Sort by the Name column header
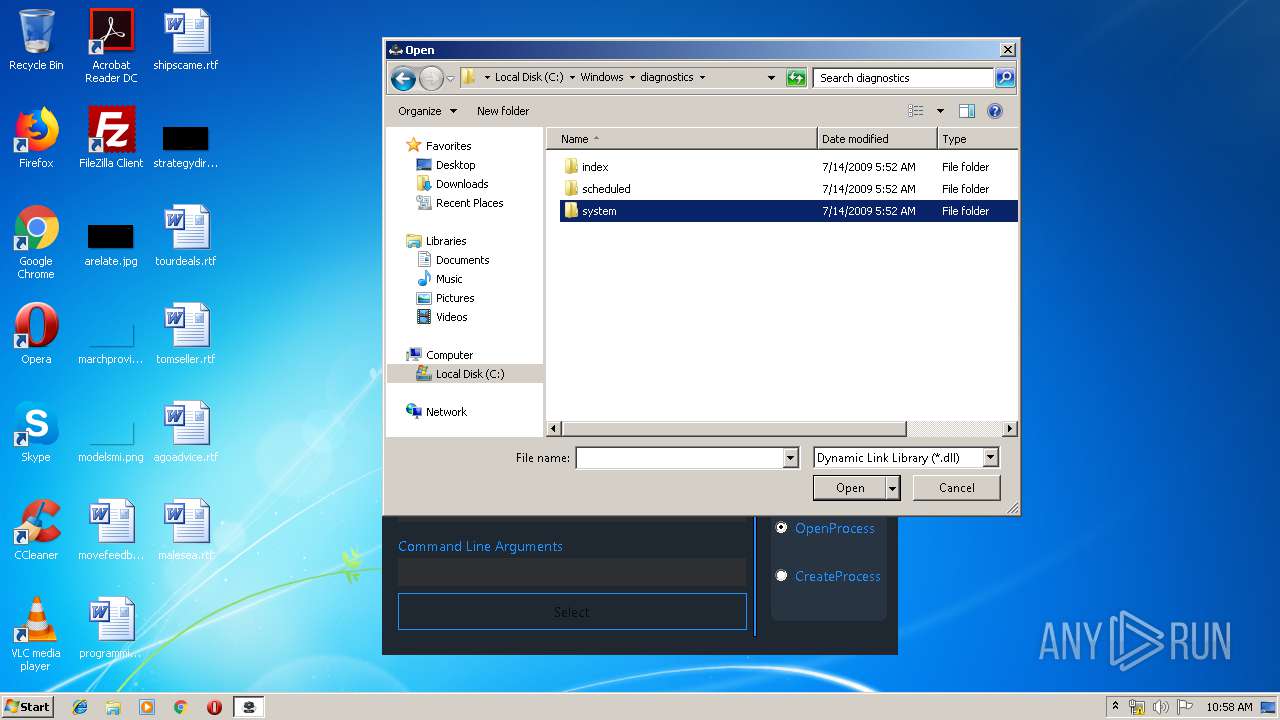The width and height of the screenshot is (1280, 720). (x=681, y=139)
